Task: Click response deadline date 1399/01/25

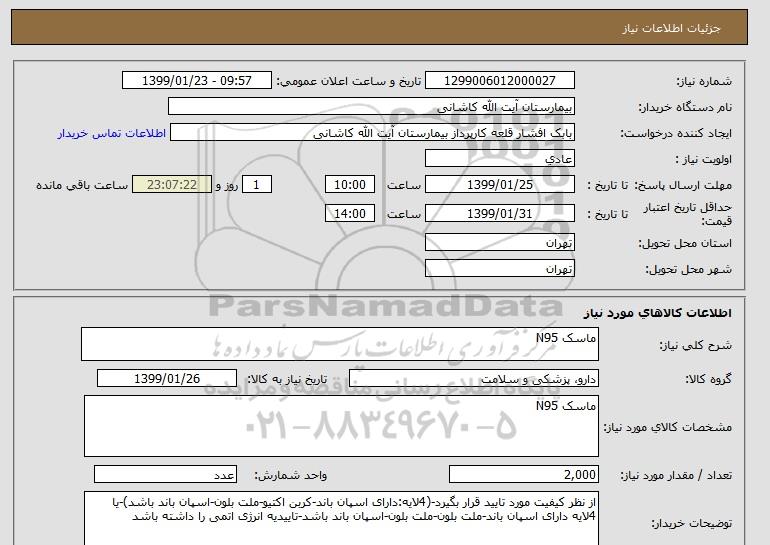Action: [499, 185]
